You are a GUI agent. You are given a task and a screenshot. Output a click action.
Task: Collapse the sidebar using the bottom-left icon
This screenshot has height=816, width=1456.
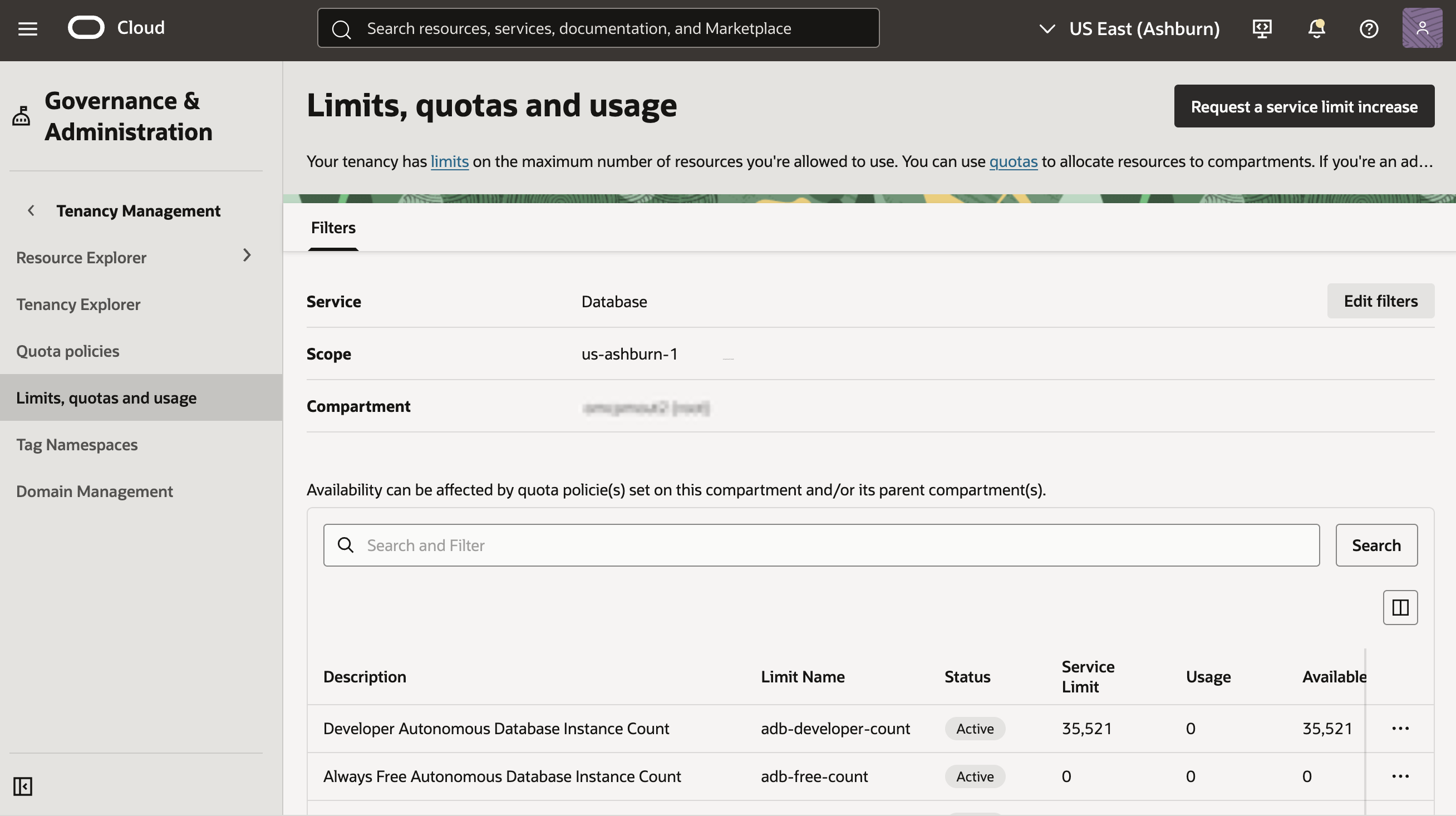tap(23, 786)
